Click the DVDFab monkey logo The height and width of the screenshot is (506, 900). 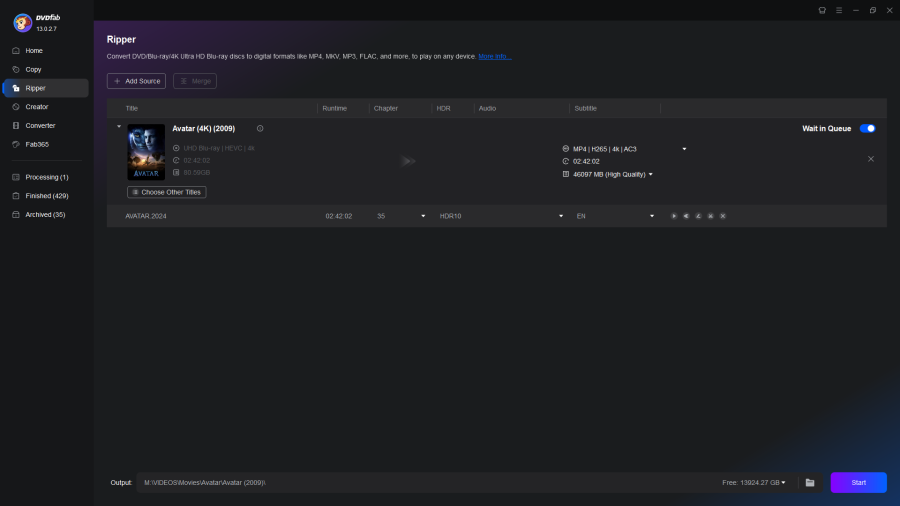(22, 23)
